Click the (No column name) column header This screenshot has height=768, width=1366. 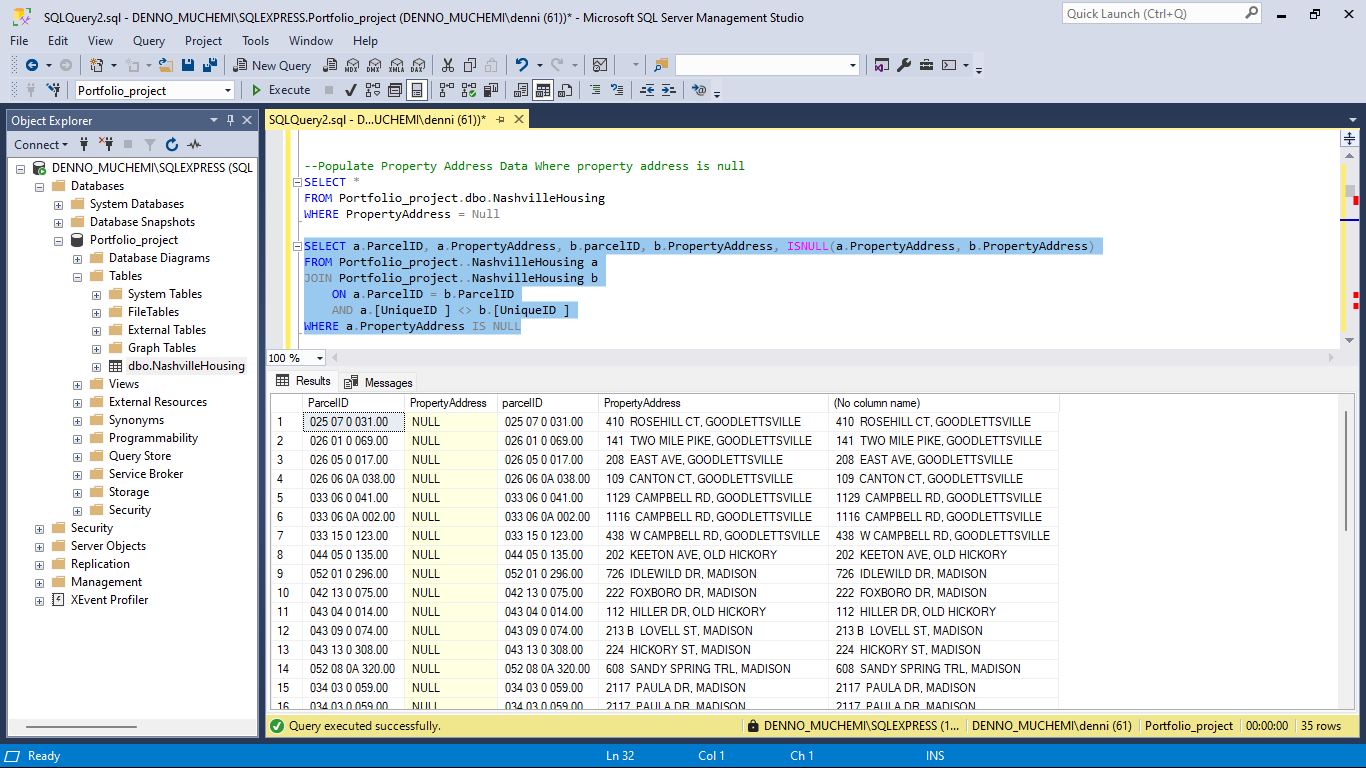pyautogui.click(x=943, y=403)
